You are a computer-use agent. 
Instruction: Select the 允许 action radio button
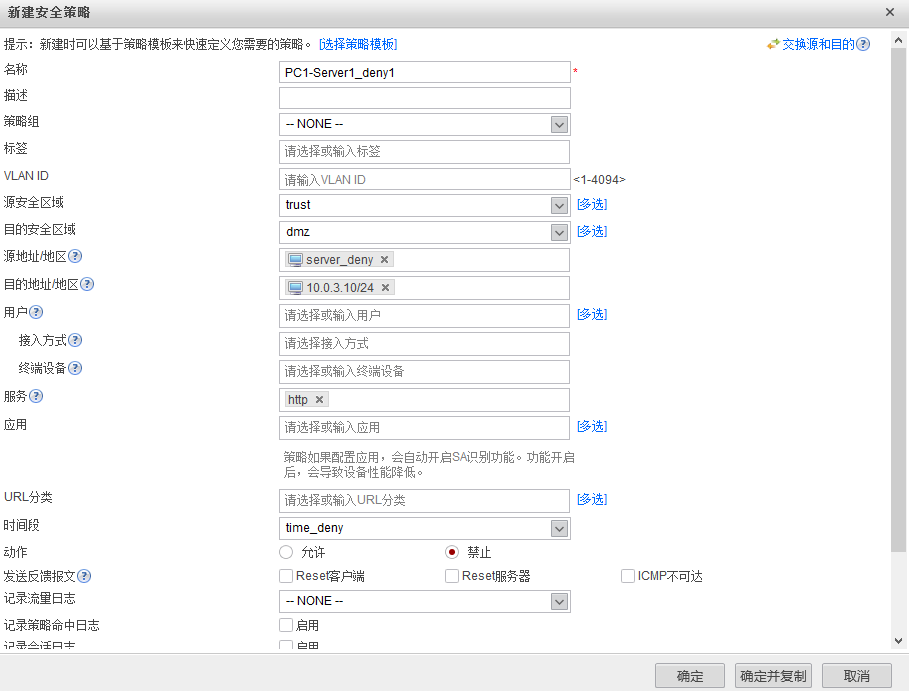pyautogui.click(x=286, y=552)
